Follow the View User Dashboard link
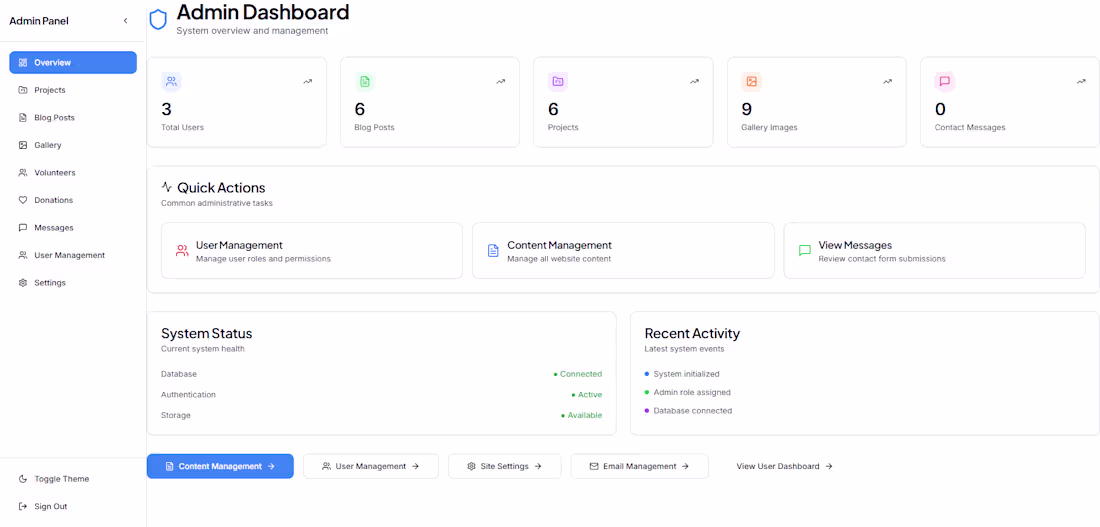Viewport: 1100px width, 527px height. pos(784,466)
